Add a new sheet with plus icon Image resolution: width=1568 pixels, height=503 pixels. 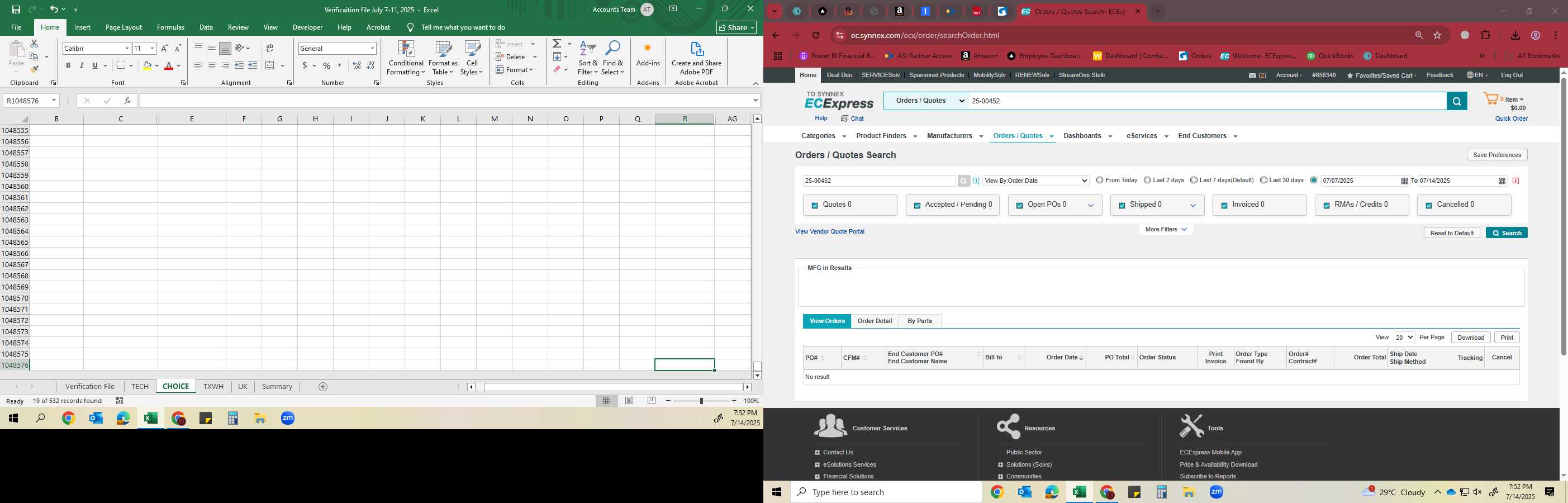[x=323, y=387]
